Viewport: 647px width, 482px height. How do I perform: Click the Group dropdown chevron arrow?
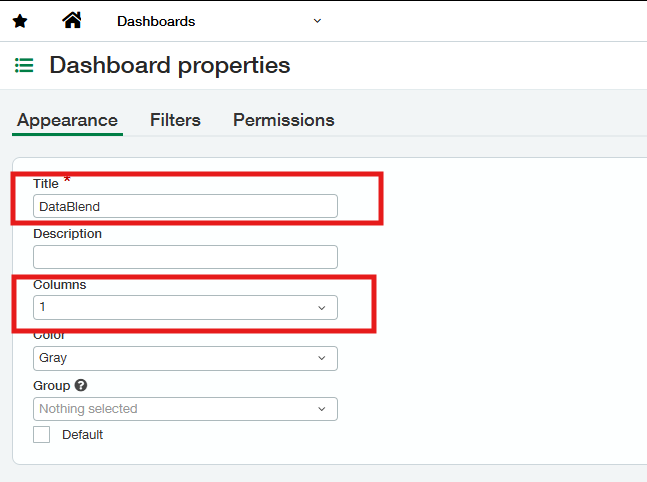(x=322, y=409)
